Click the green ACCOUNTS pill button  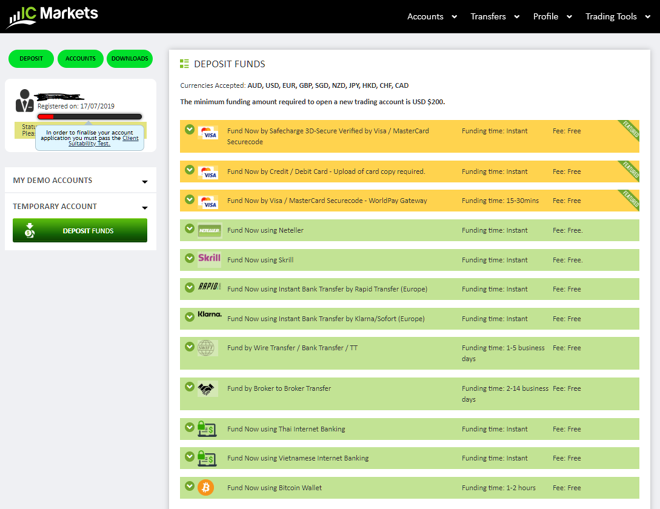(80, 59)
